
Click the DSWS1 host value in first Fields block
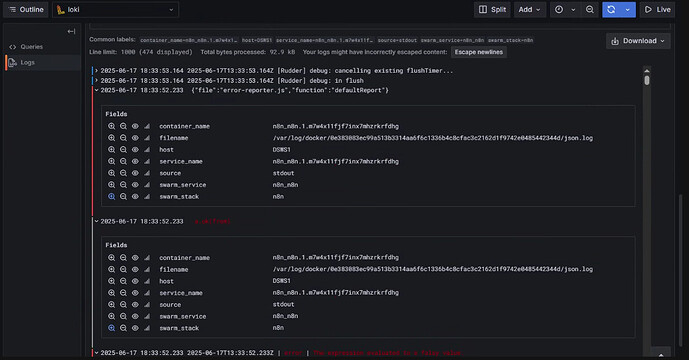(281, 149)
